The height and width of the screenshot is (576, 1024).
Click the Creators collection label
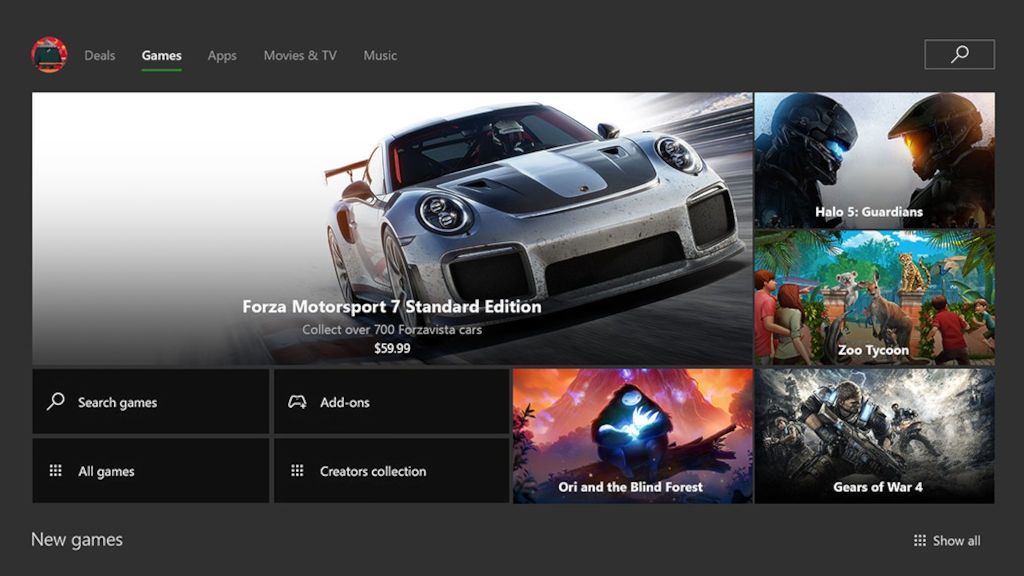click(x=373, y=471)
